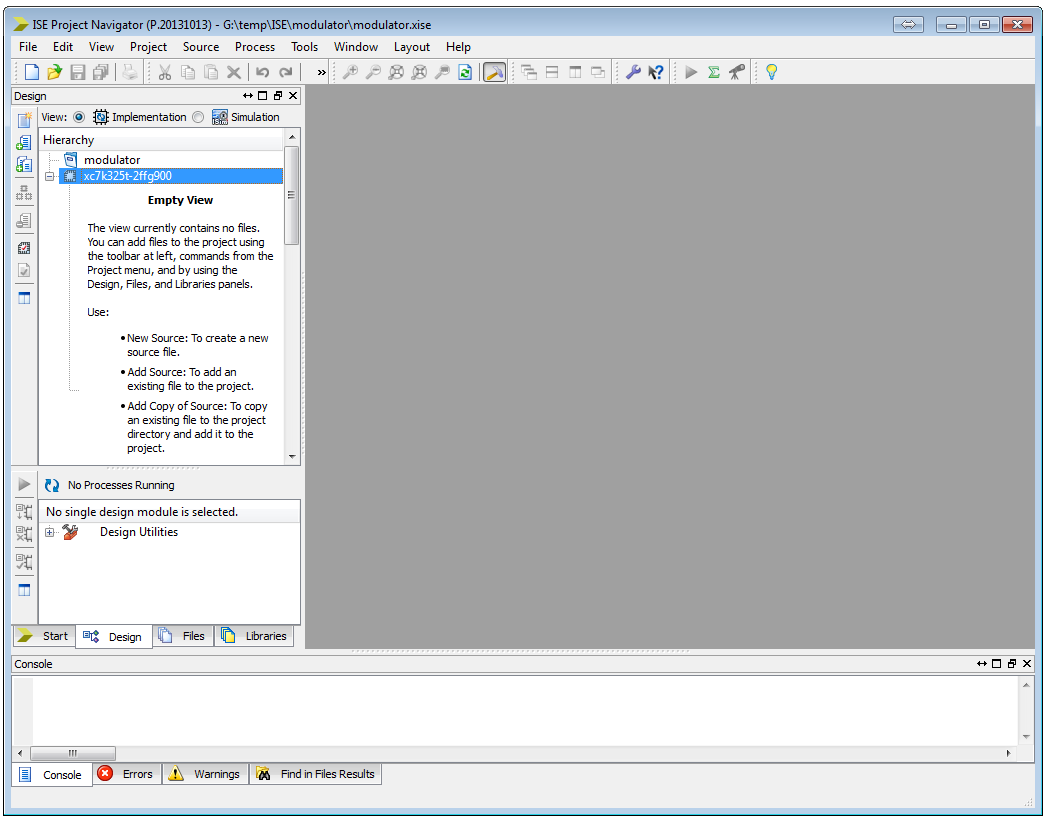The height and width of the screenshot is (820, 1048).
Task: Click the Design panel table layout icon
Action: 24,298
